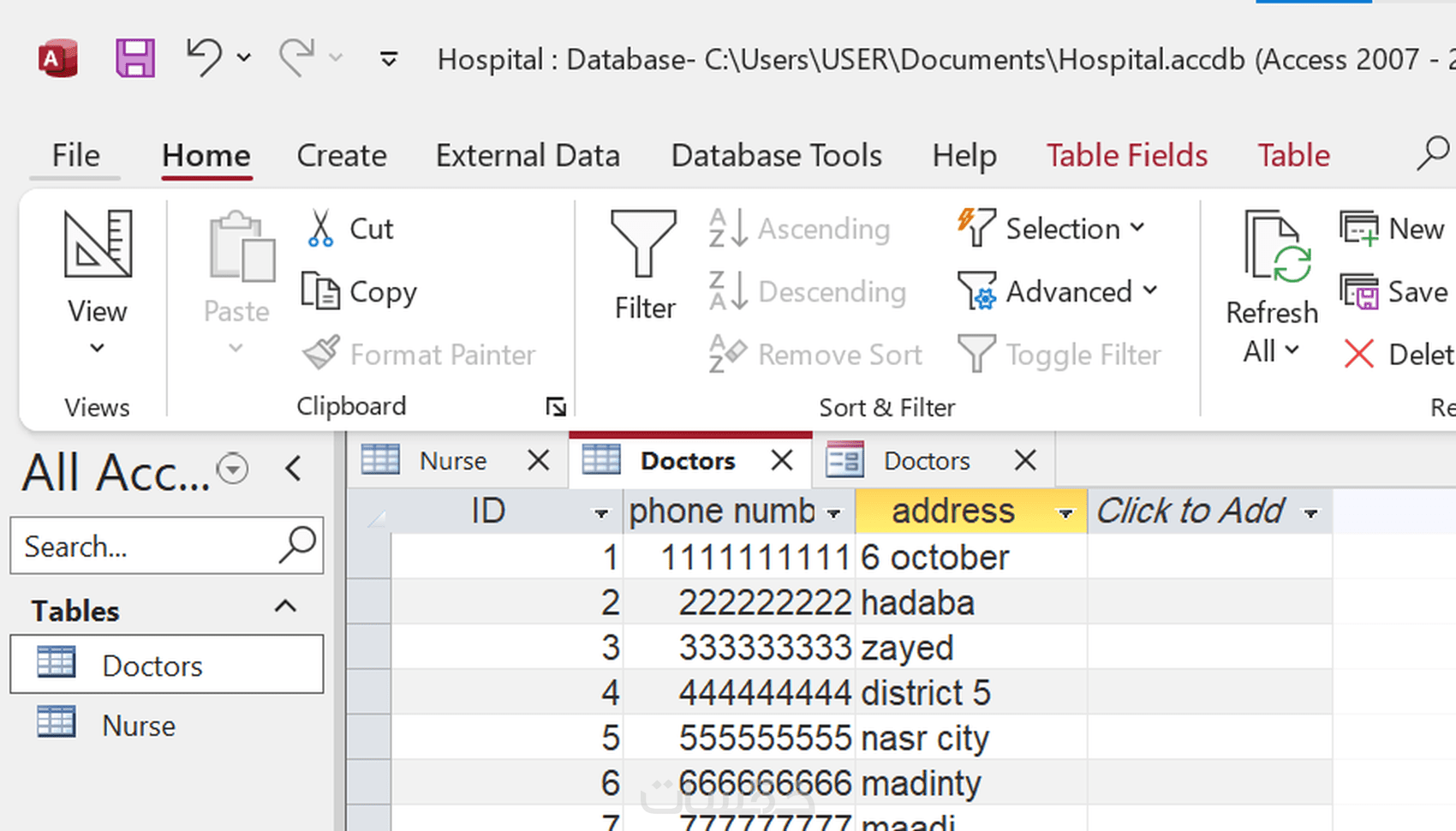
Task: Click the New record icon
Action: pos(1359,229)
